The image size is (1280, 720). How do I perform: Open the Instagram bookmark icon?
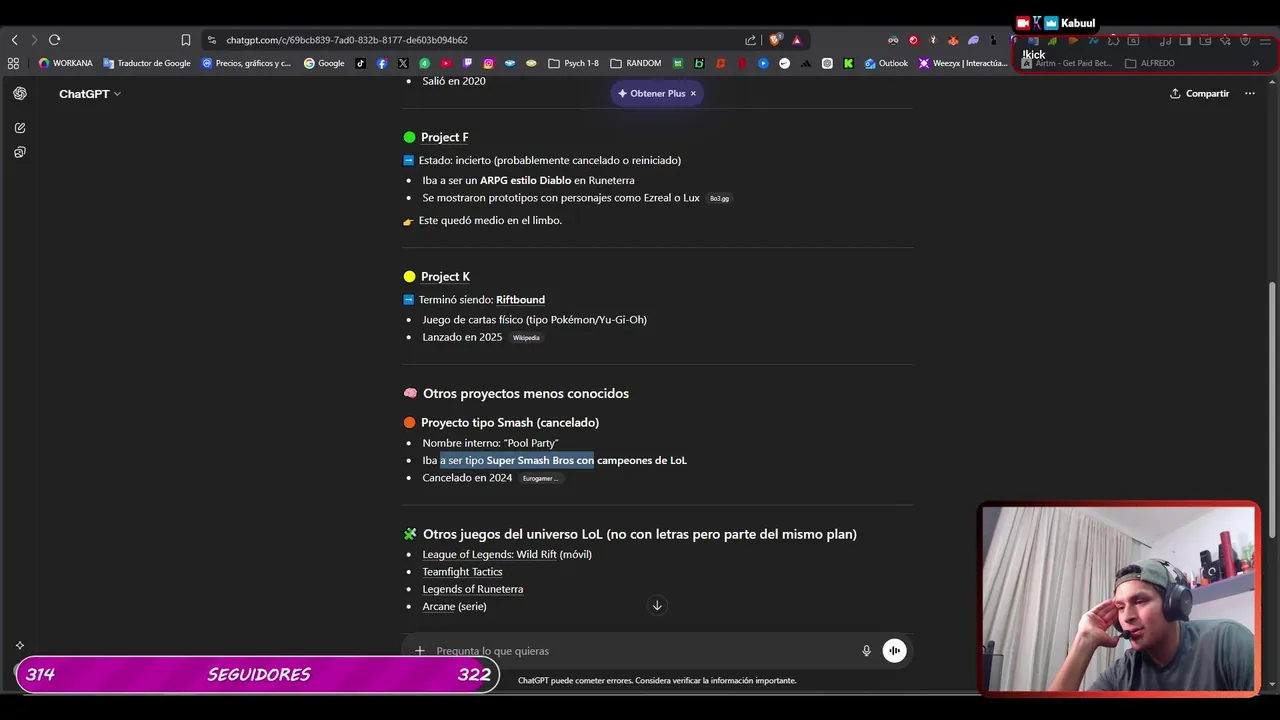(489, 63)
